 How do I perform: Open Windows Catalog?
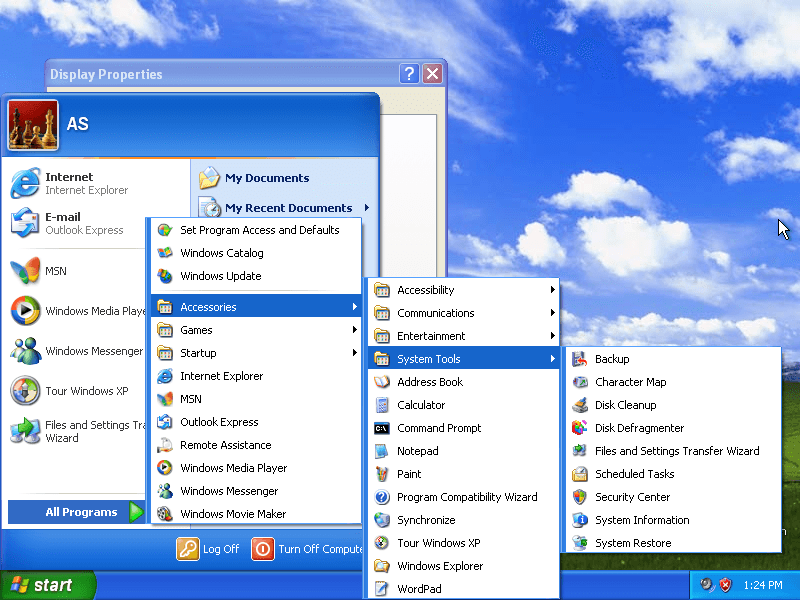click(256, 253)
